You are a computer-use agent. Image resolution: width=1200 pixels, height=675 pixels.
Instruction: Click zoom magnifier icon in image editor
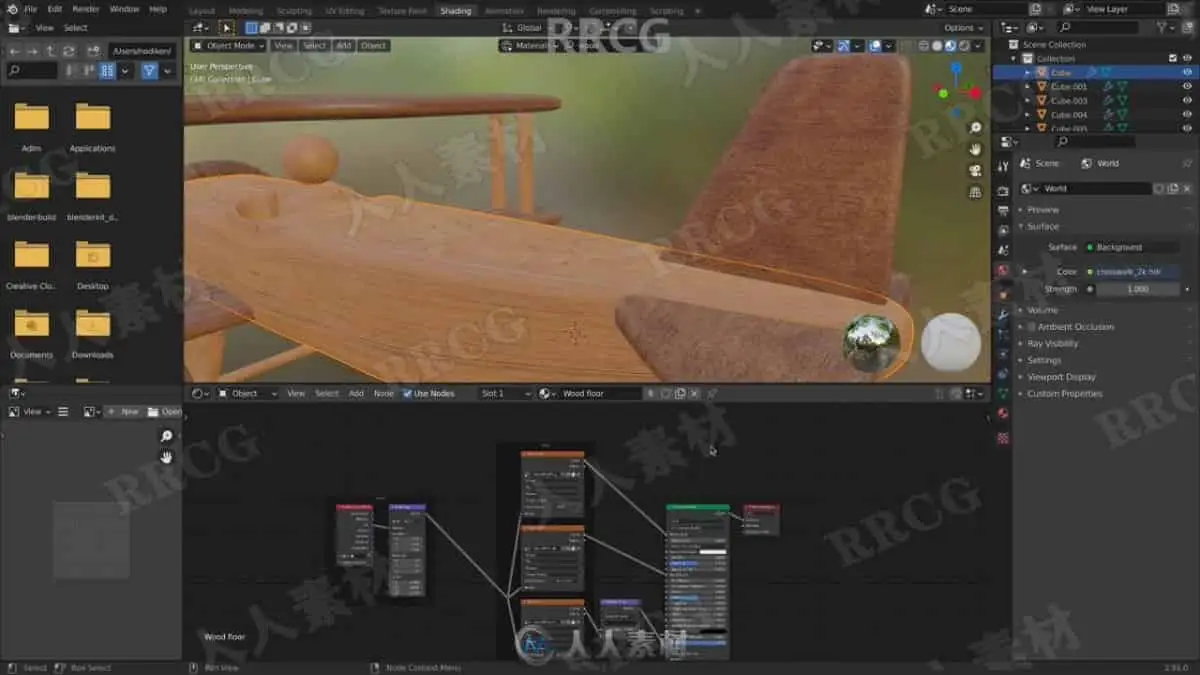pos(166,436)
